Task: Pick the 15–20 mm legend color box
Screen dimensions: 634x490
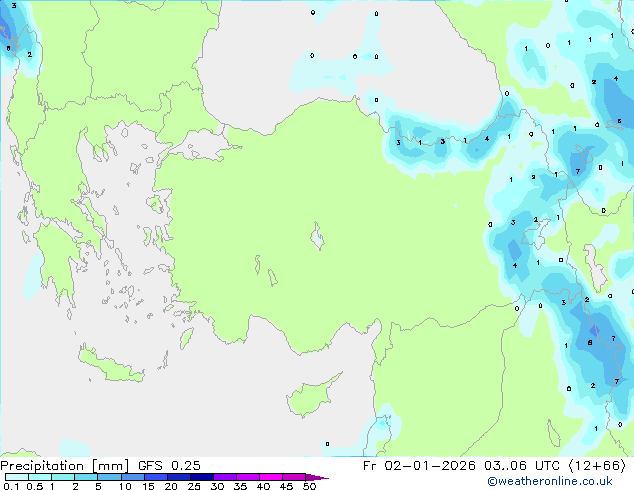Action: [x=156, y=477]
